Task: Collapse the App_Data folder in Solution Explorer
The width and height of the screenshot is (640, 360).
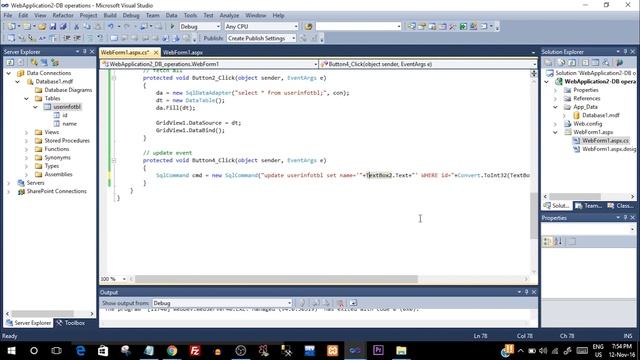Action: coord(555,107)
